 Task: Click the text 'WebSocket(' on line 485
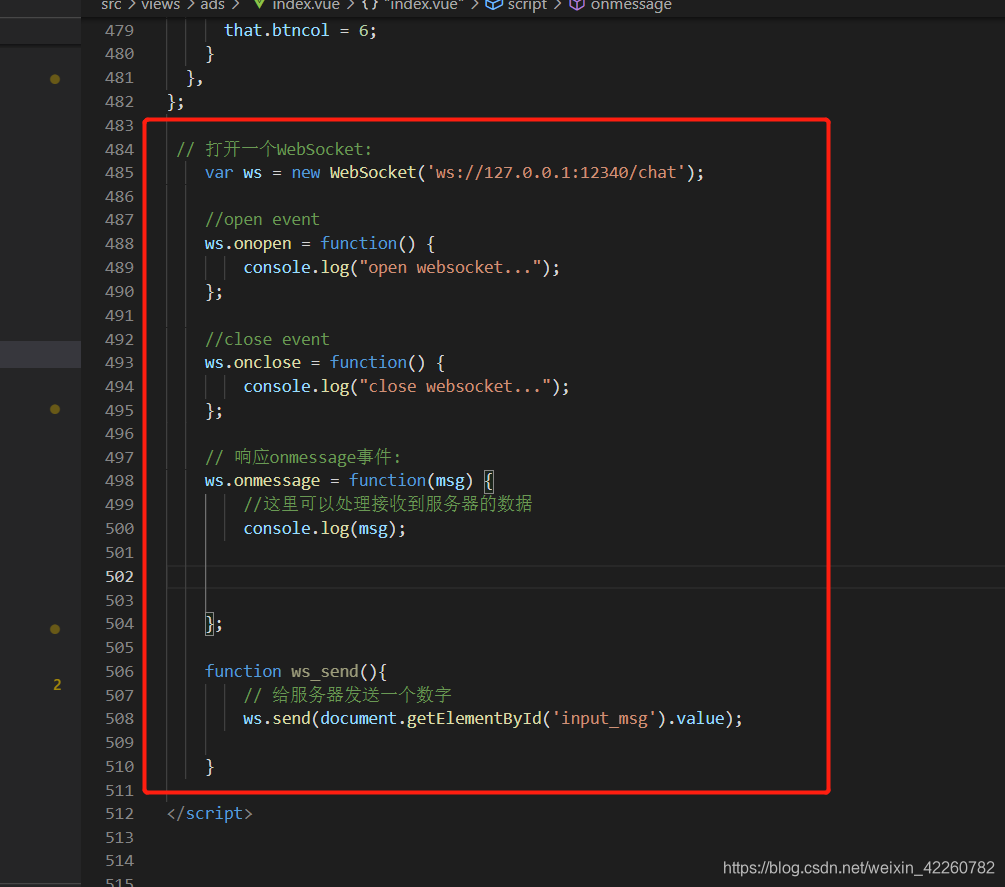point(378,173)
